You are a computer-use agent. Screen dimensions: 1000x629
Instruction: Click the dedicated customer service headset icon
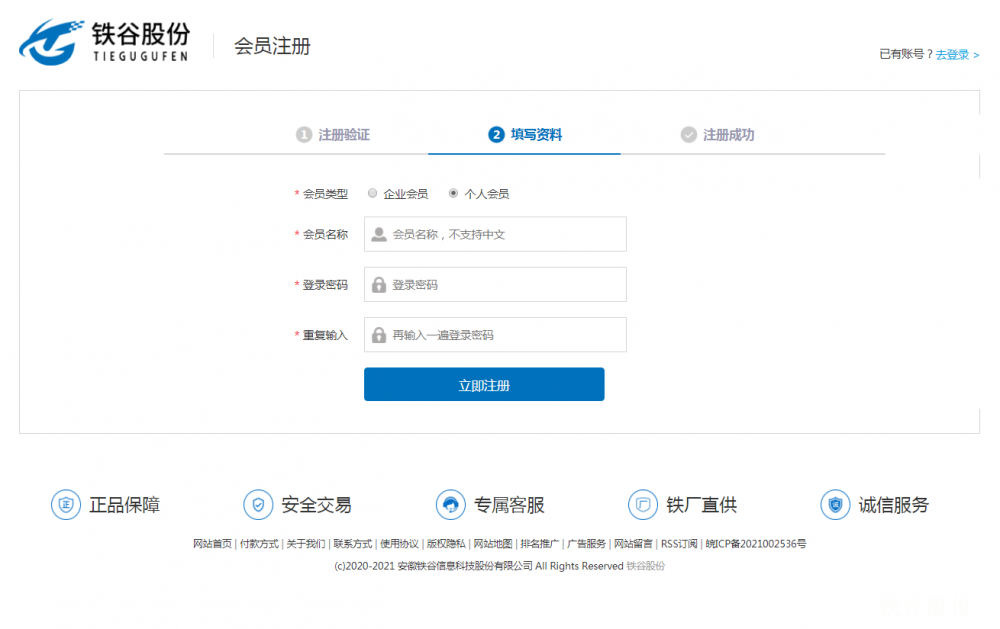click(x=451, y=505)
